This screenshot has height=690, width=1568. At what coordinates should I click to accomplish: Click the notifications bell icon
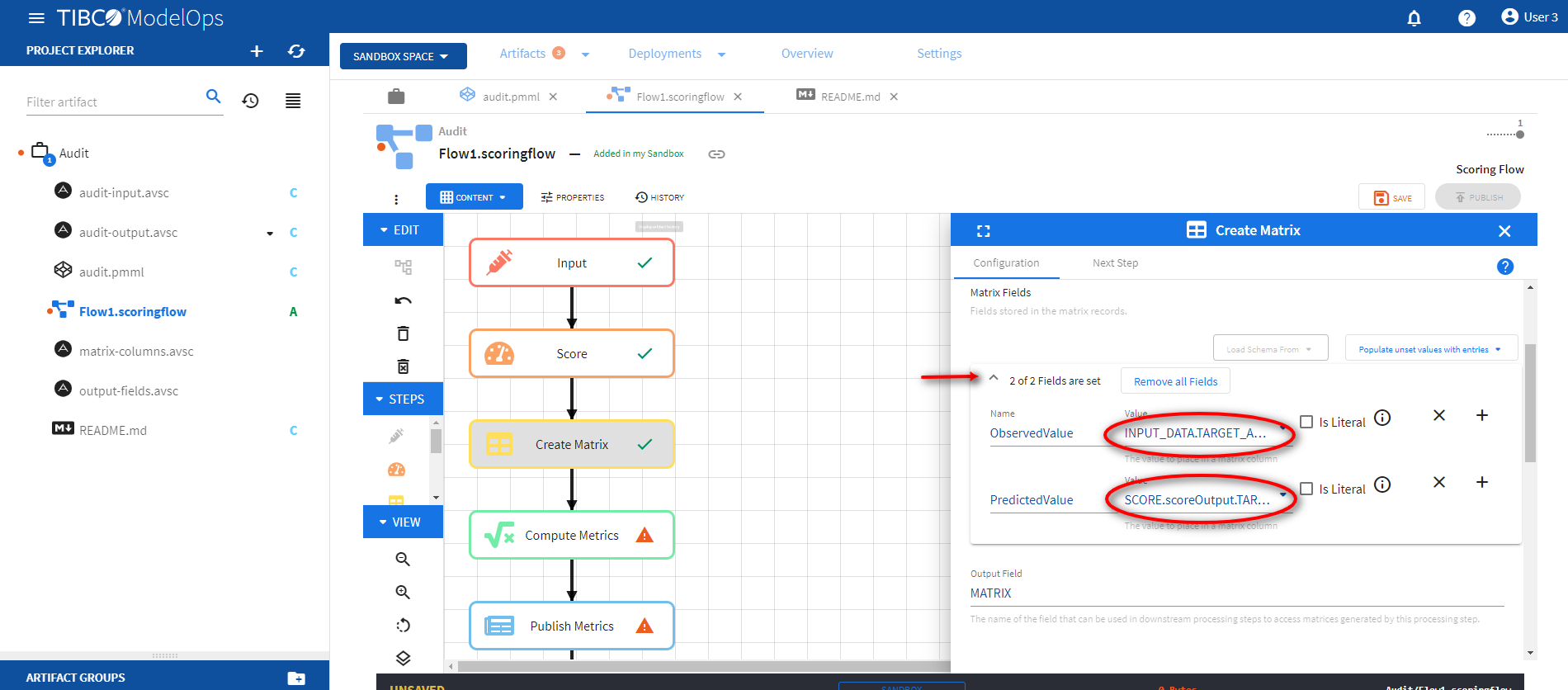pyautogui.click(x=1414, y=18)
